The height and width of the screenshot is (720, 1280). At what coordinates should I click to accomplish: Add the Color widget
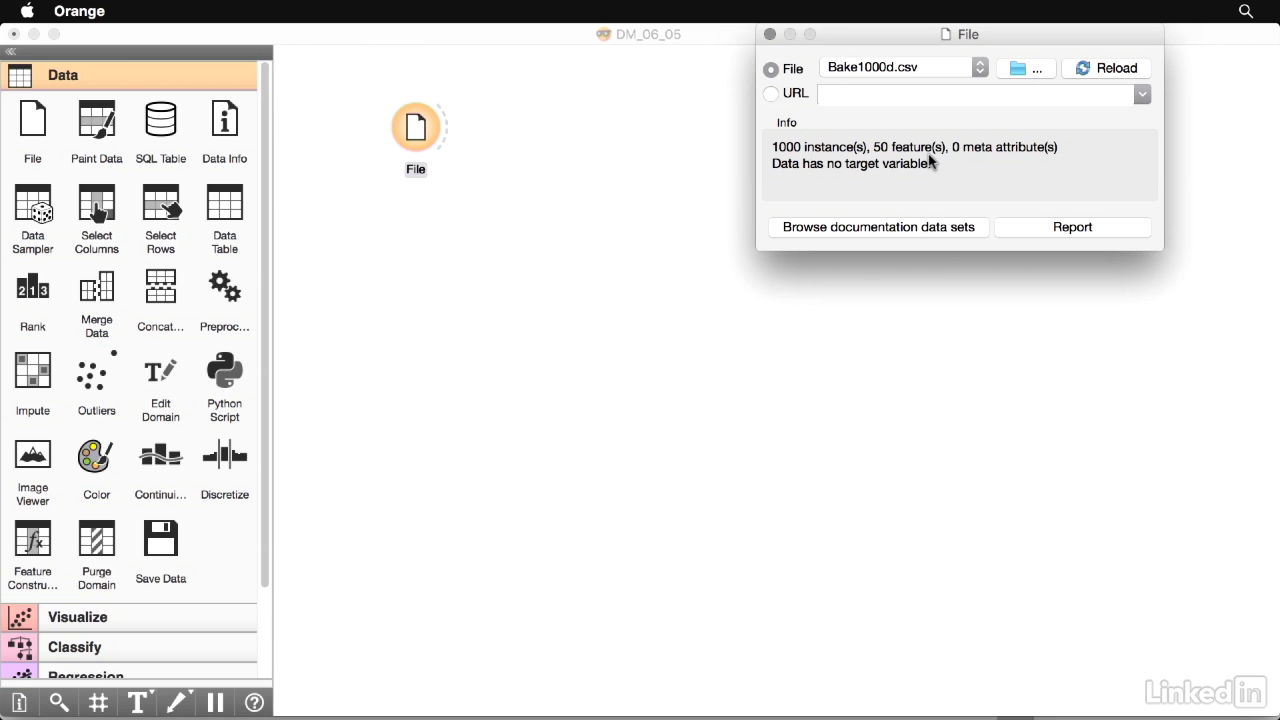[x=97, y=469]
